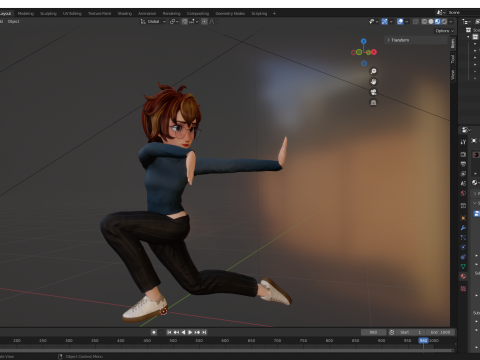480x360 pixels.
Task: Open the Tool sidebar tab
Action: pyautogui.click(x=453, y=59)
